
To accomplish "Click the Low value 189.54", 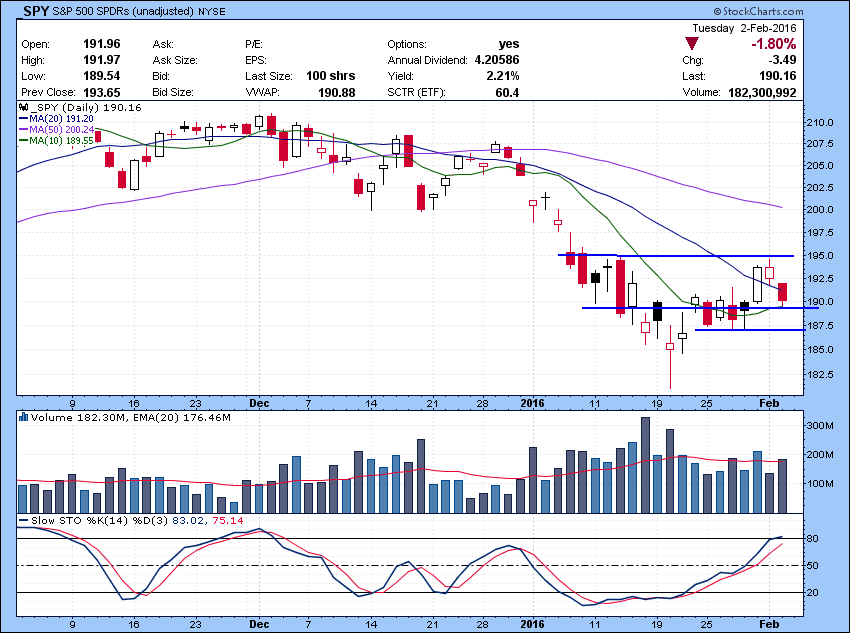I will [x=102, y=76].
